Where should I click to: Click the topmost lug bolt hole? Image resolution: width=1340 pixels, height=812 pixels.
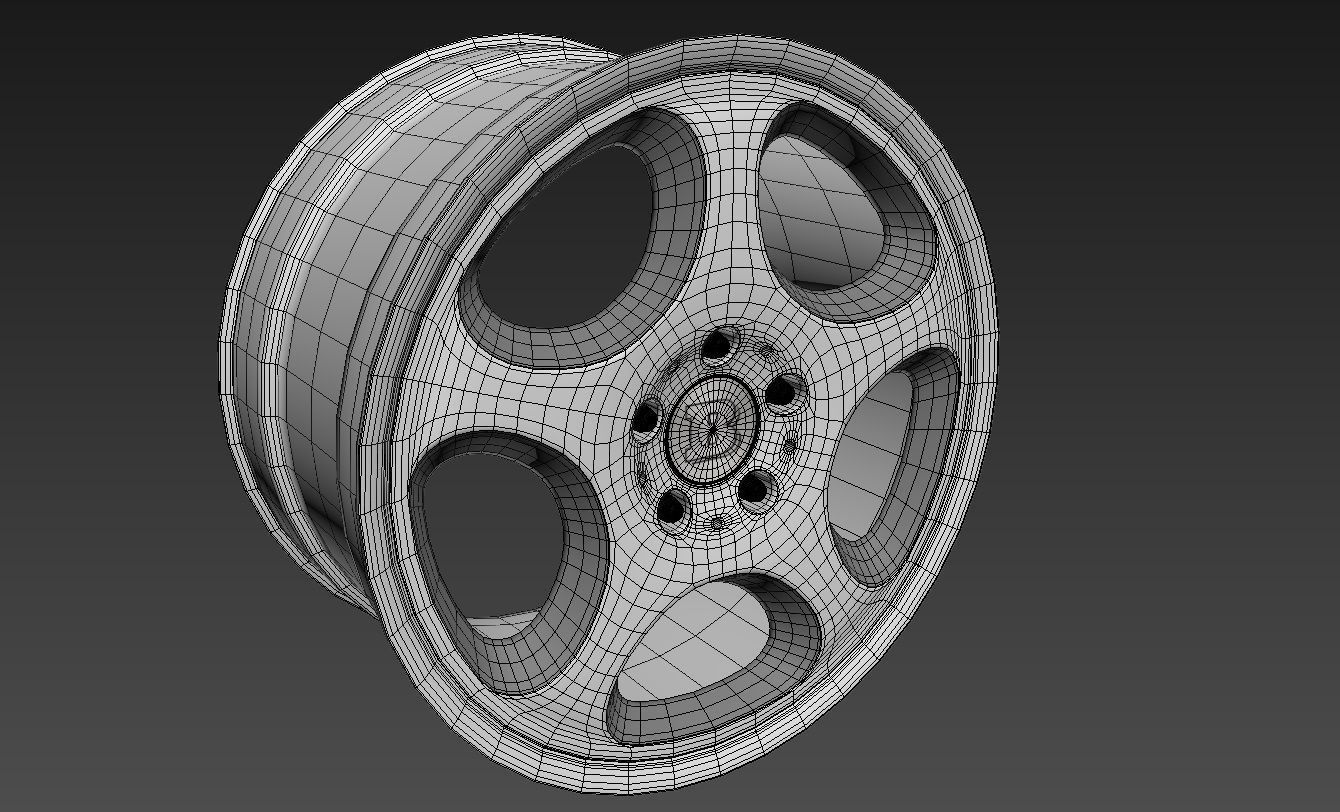(718, 347)
